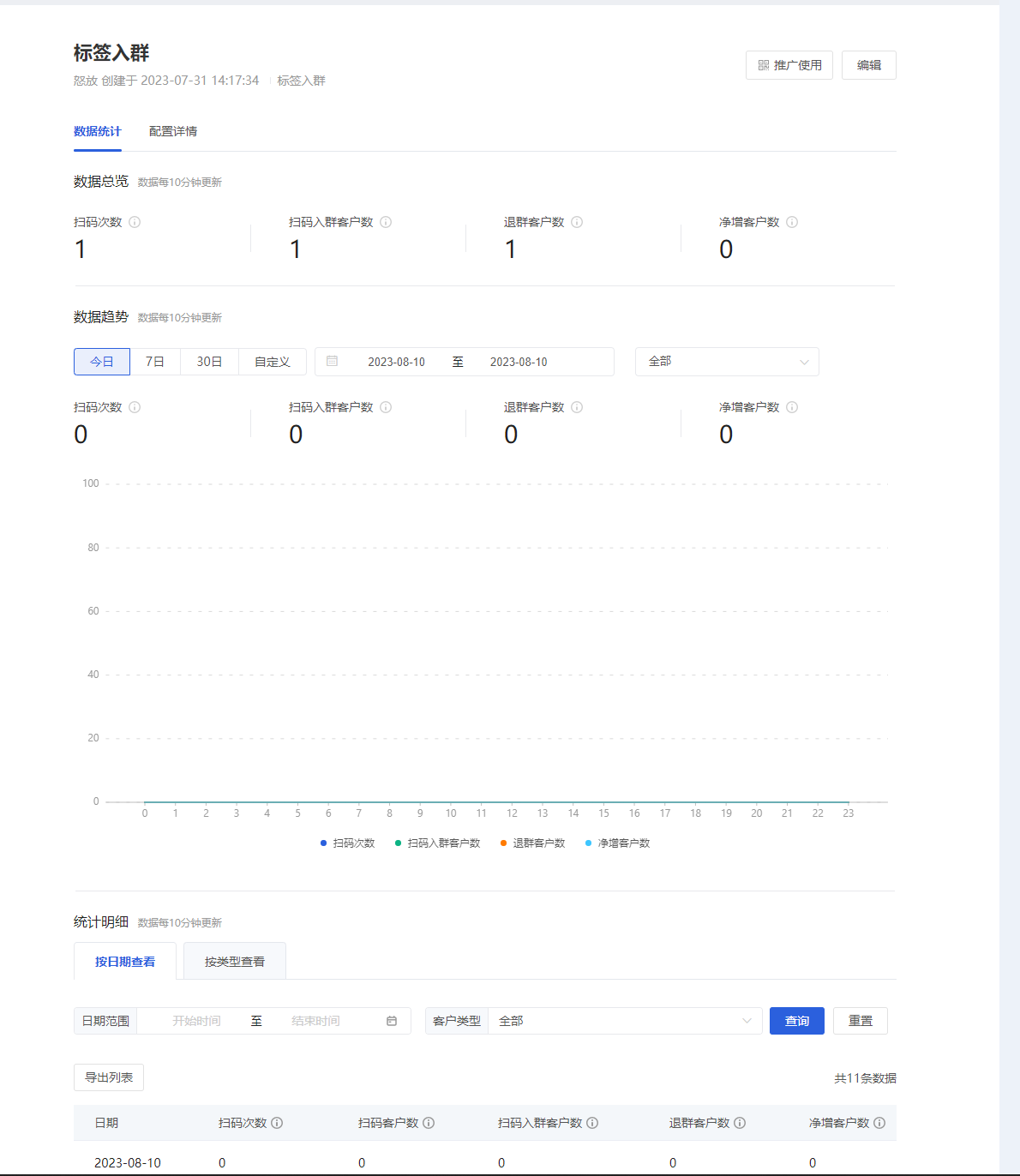
Task: Click the 推广使用 button
Action: [789, 65]
